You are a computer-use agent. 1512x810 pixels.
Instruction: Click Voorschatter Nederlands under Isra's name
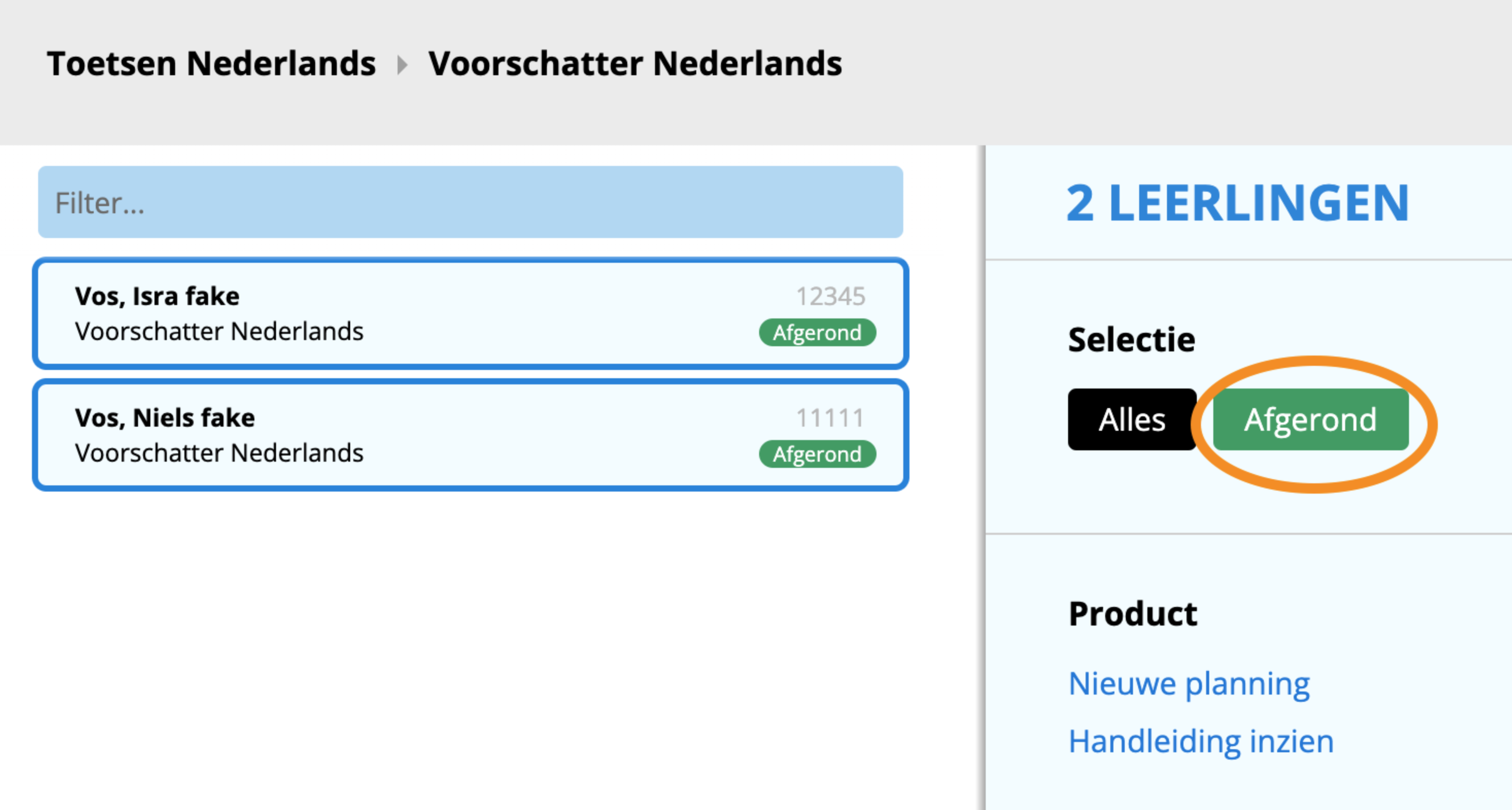(219, 331)
